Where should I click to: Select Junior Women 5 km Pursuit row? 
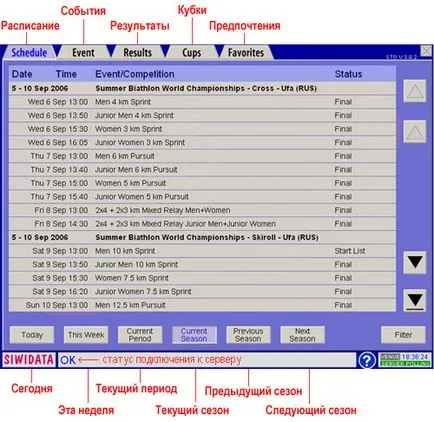202,197
